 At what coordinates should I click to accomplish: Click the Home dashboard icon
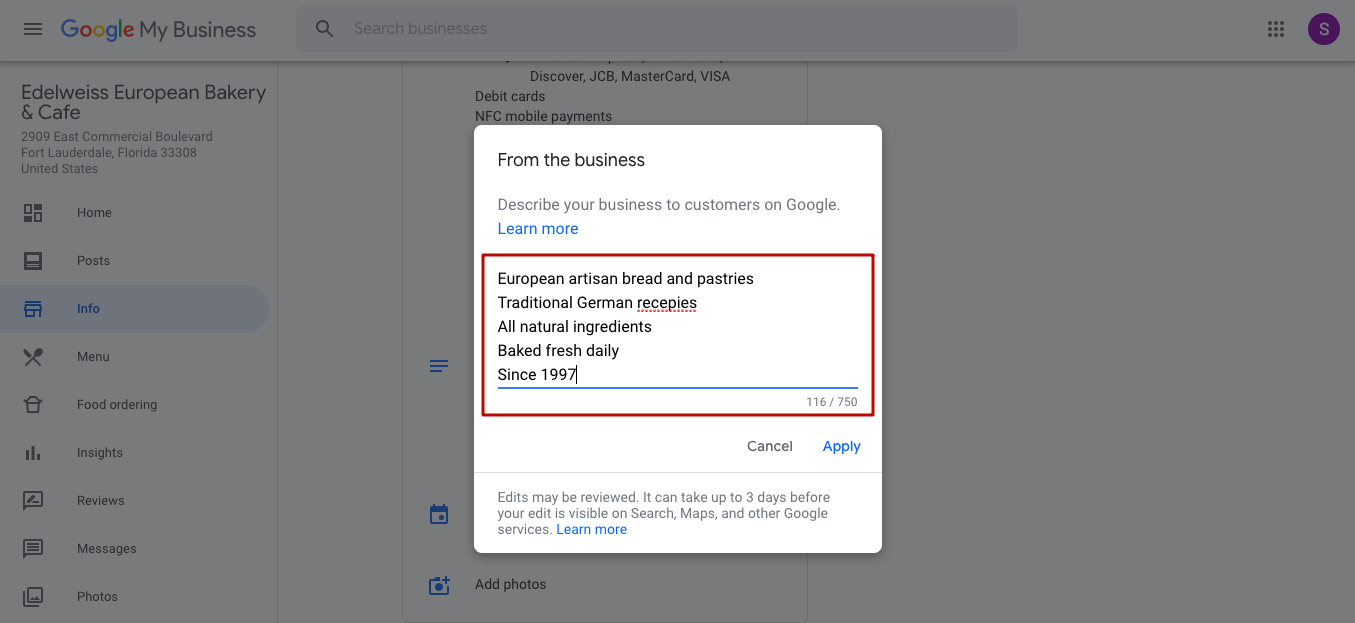[x=33, y=213]
